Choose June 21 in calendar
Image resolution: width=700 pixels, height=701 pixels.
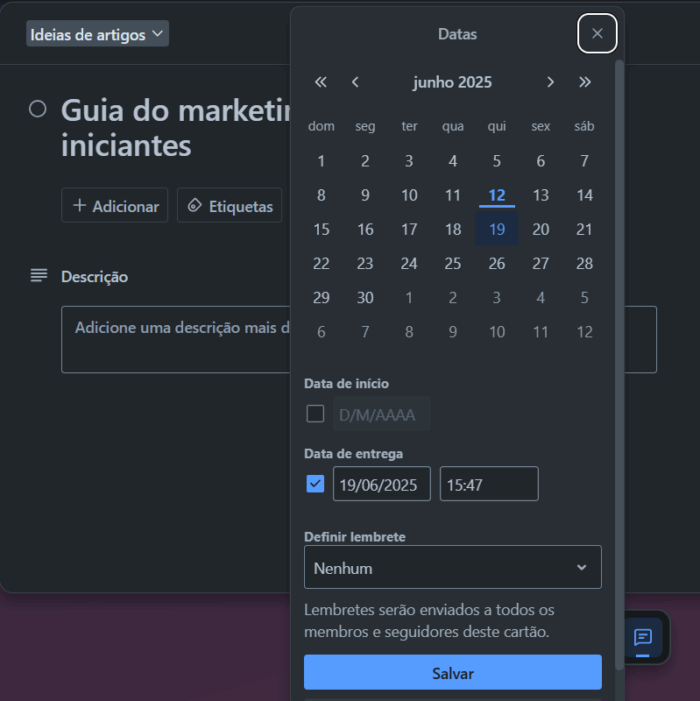tap(584, 229)
